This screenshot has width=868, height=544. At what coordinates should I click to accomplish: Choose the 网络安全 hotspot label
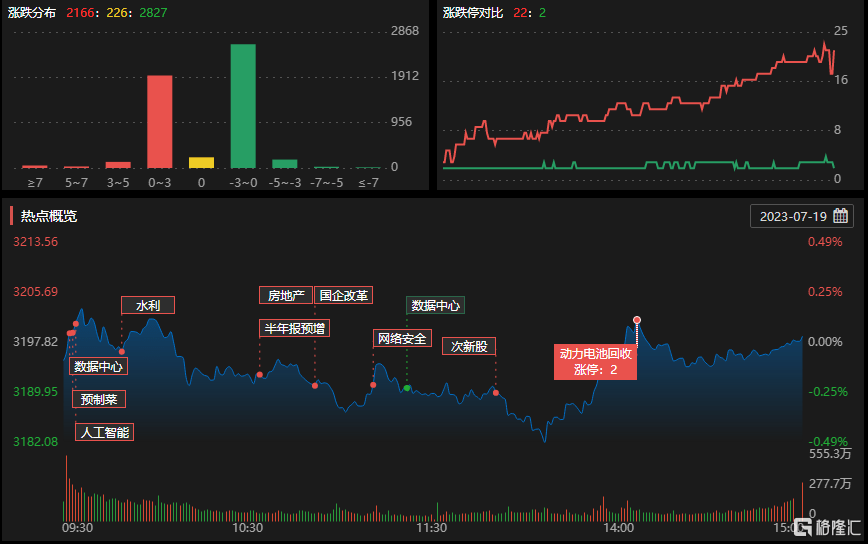click(x=401, y=339)
